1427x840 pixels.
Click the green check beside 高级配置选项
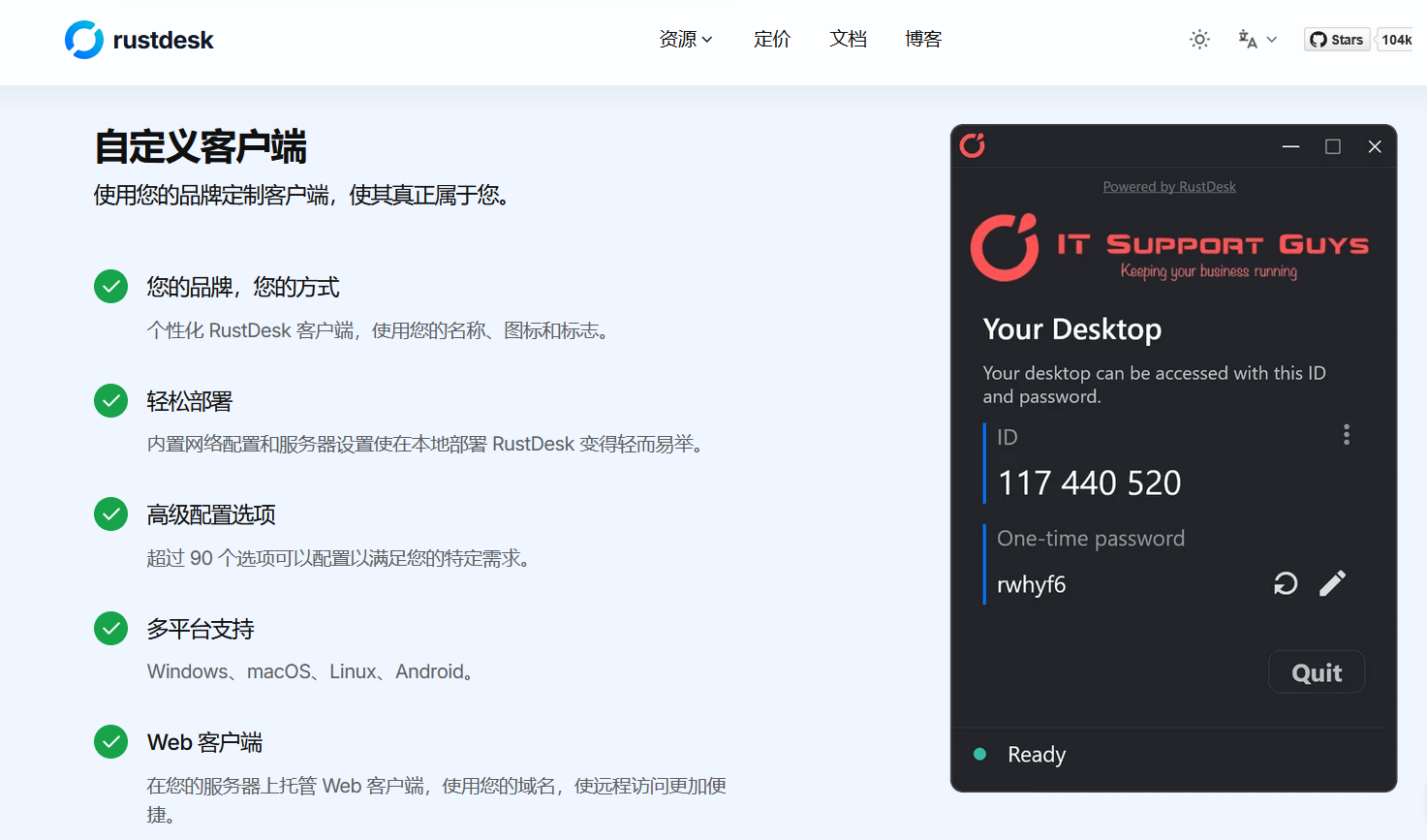click(x=111, y=514)
